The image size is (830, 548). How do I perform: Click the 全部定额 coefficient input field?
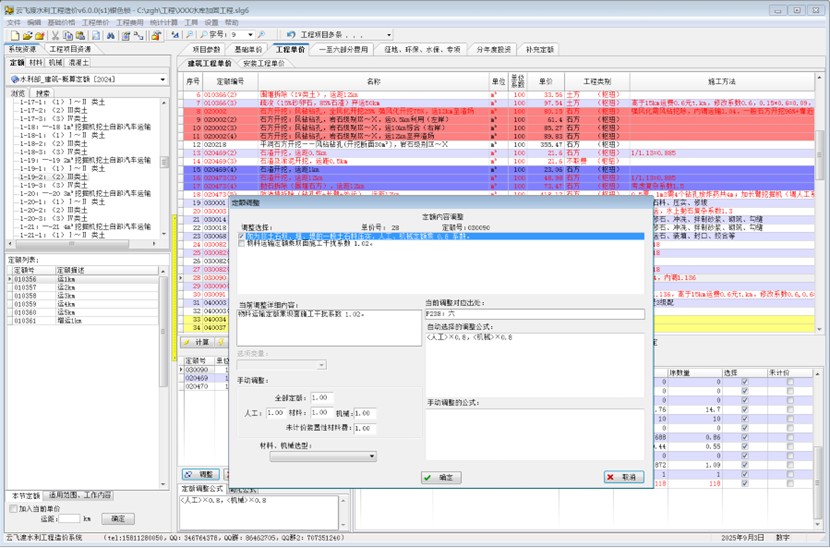tap(319, 398)
